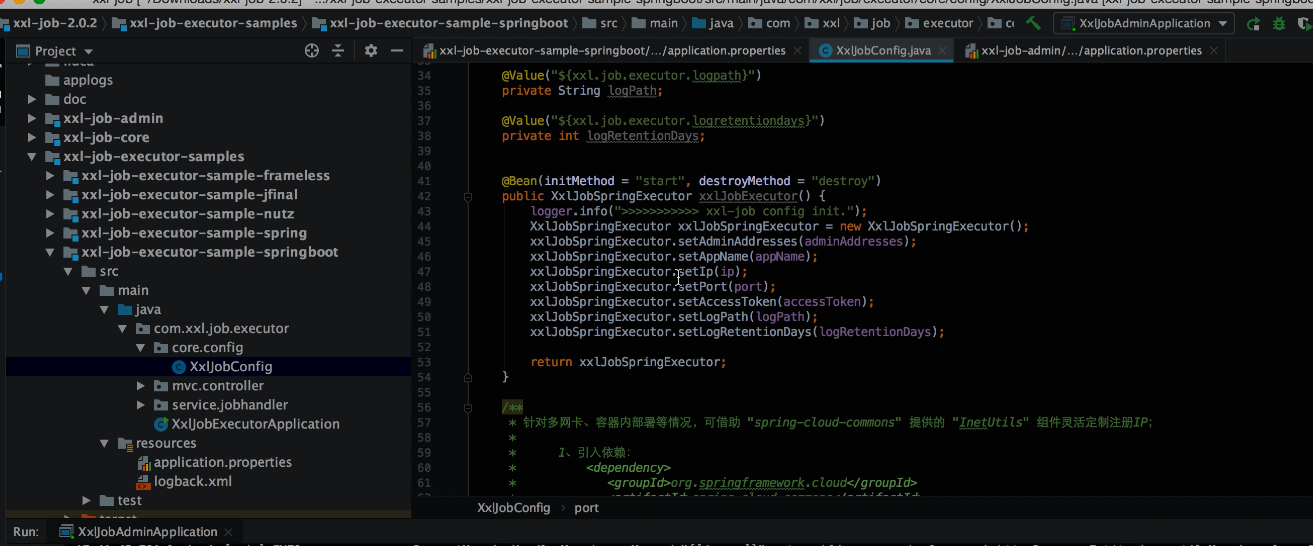1313x546 pixels.
Task: Click the core.config package folder icon
Action: pos(161,348)
